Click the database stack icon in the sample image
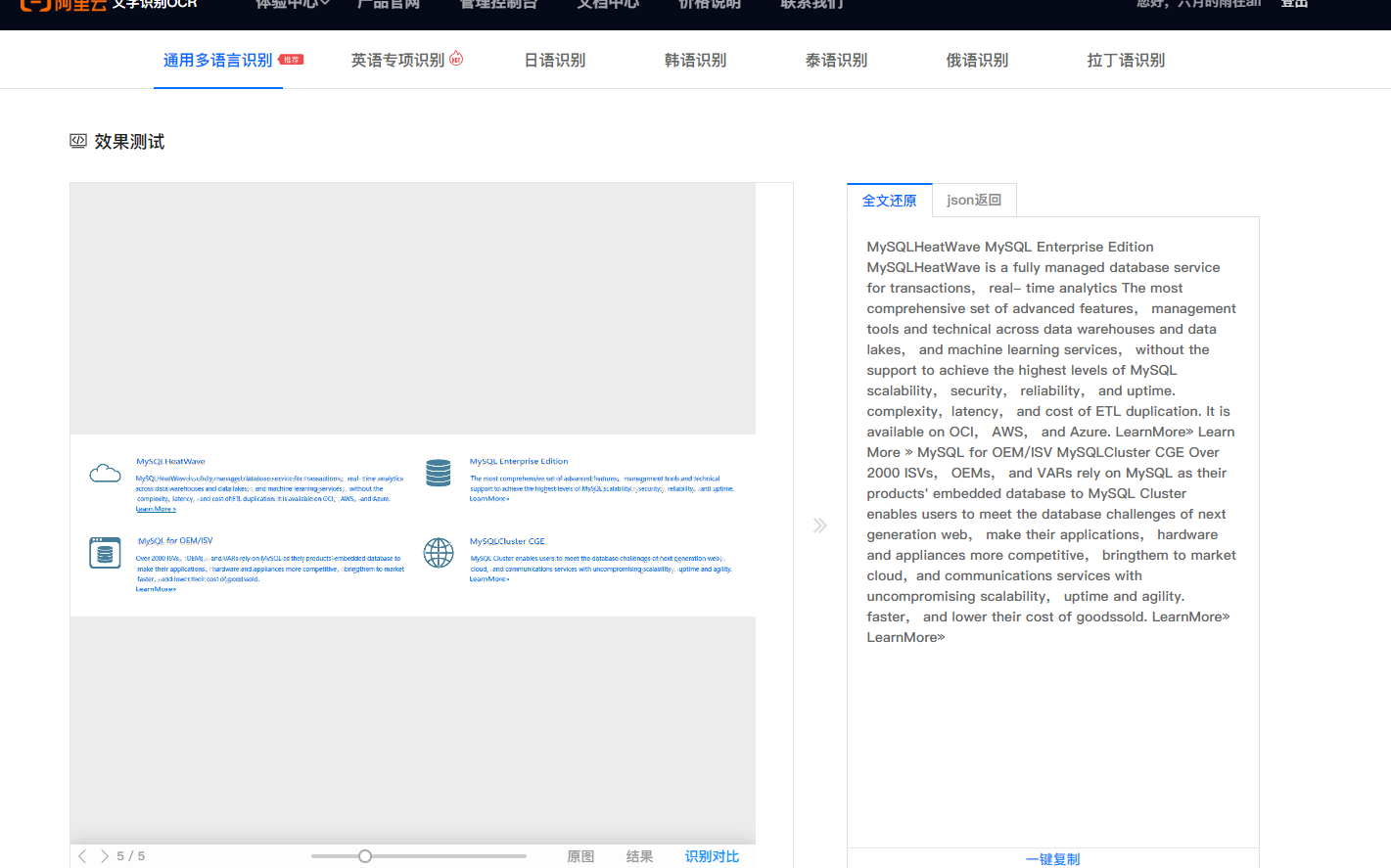1391x868 pixels. click(439, 473)
